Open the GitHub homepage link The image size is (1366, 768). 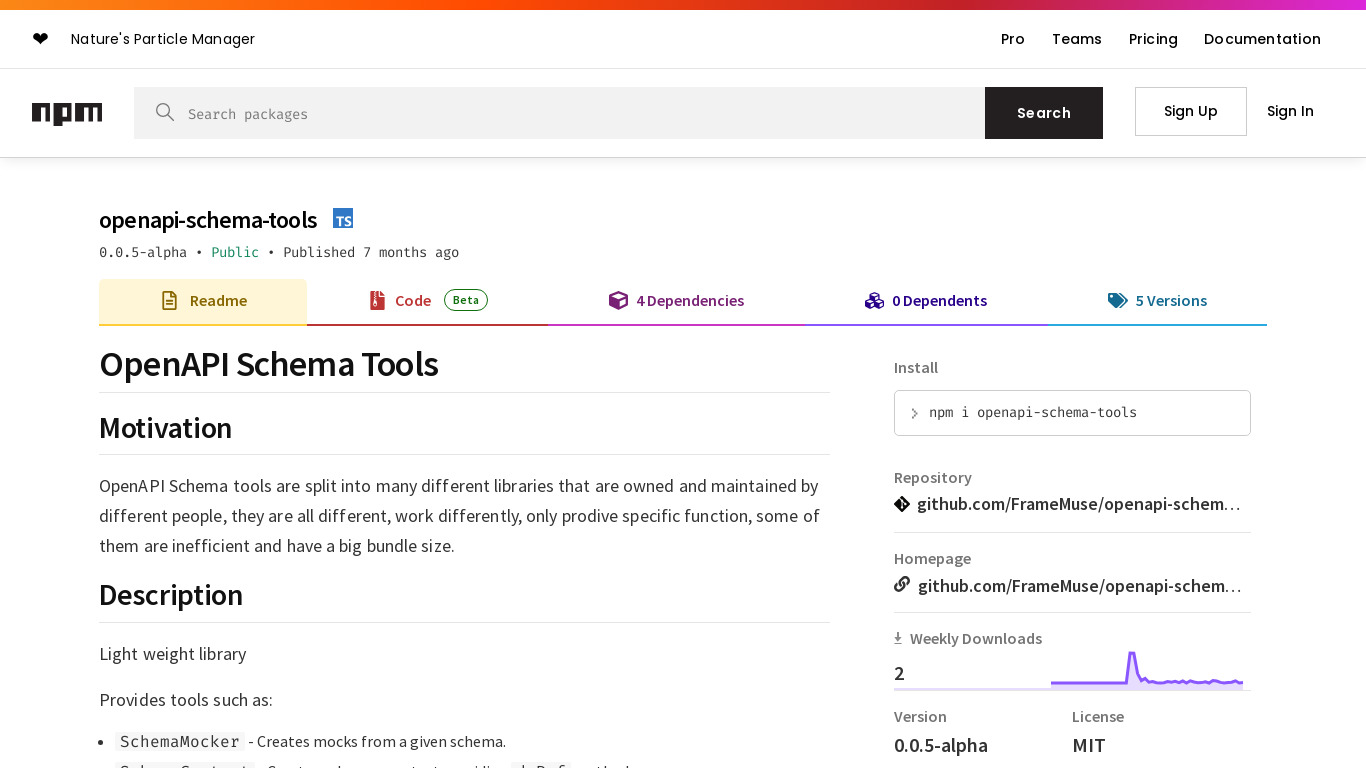(1079, 585)
